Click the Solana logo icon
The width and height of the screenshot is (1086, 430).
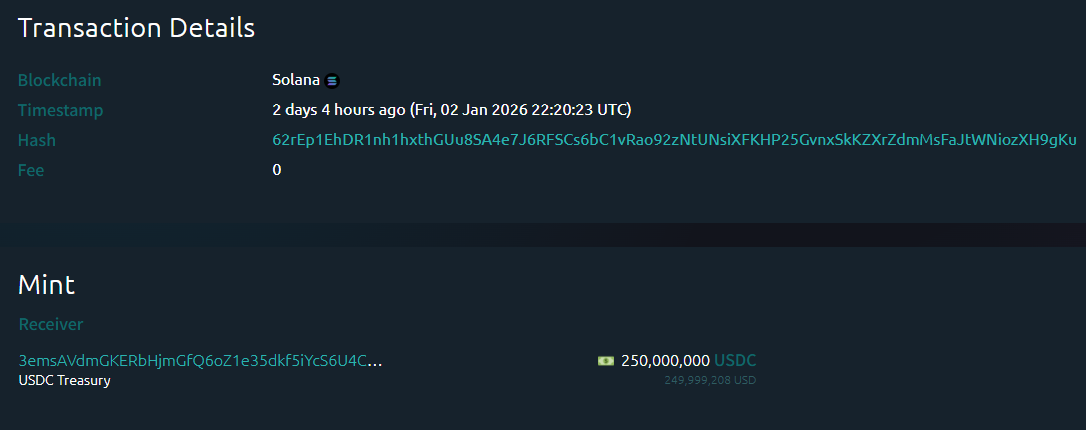click(332, 81)
